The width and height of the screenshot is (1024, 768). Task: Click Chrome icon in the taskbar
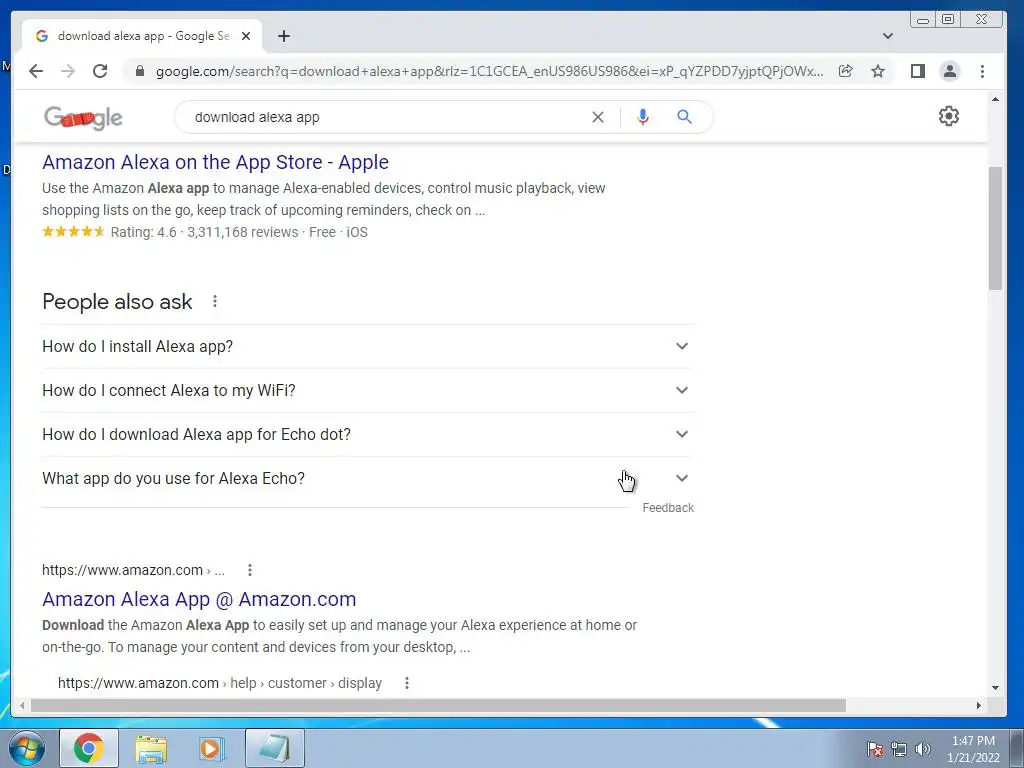(x=89, y=748)
